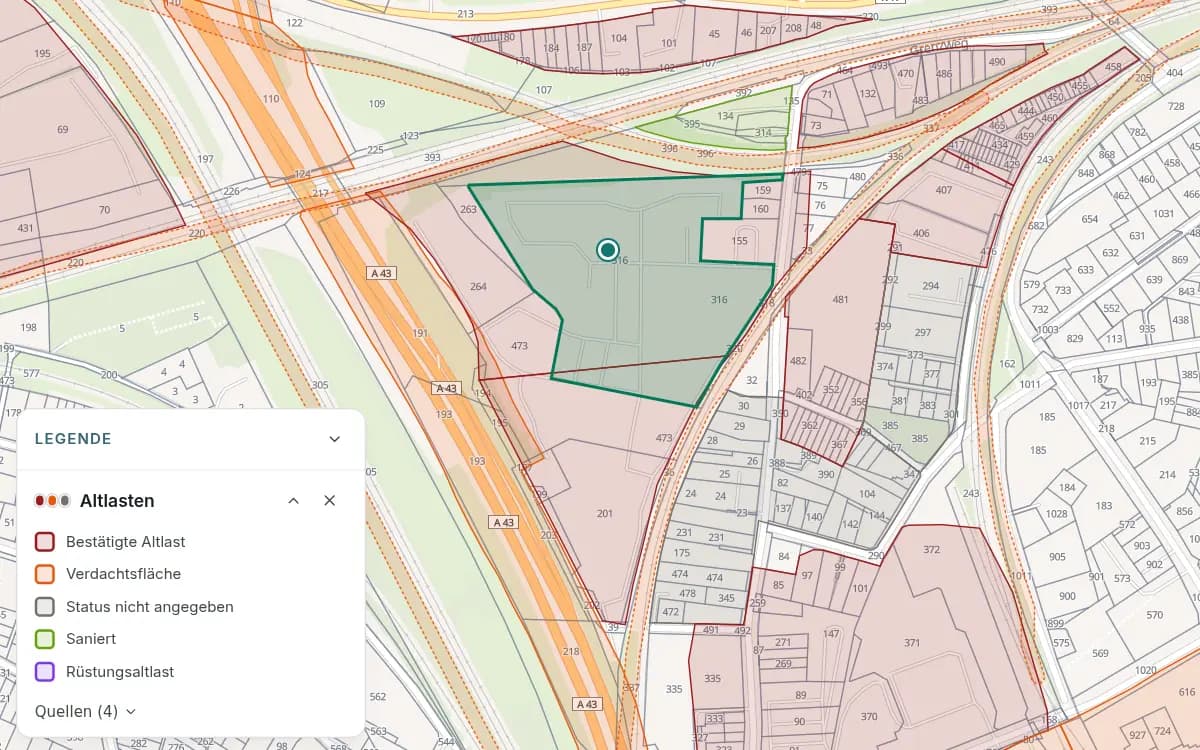This screenshot has width=1200, height=750.
Task: Select parcel 407 on the map
Action: click(944, 190)
